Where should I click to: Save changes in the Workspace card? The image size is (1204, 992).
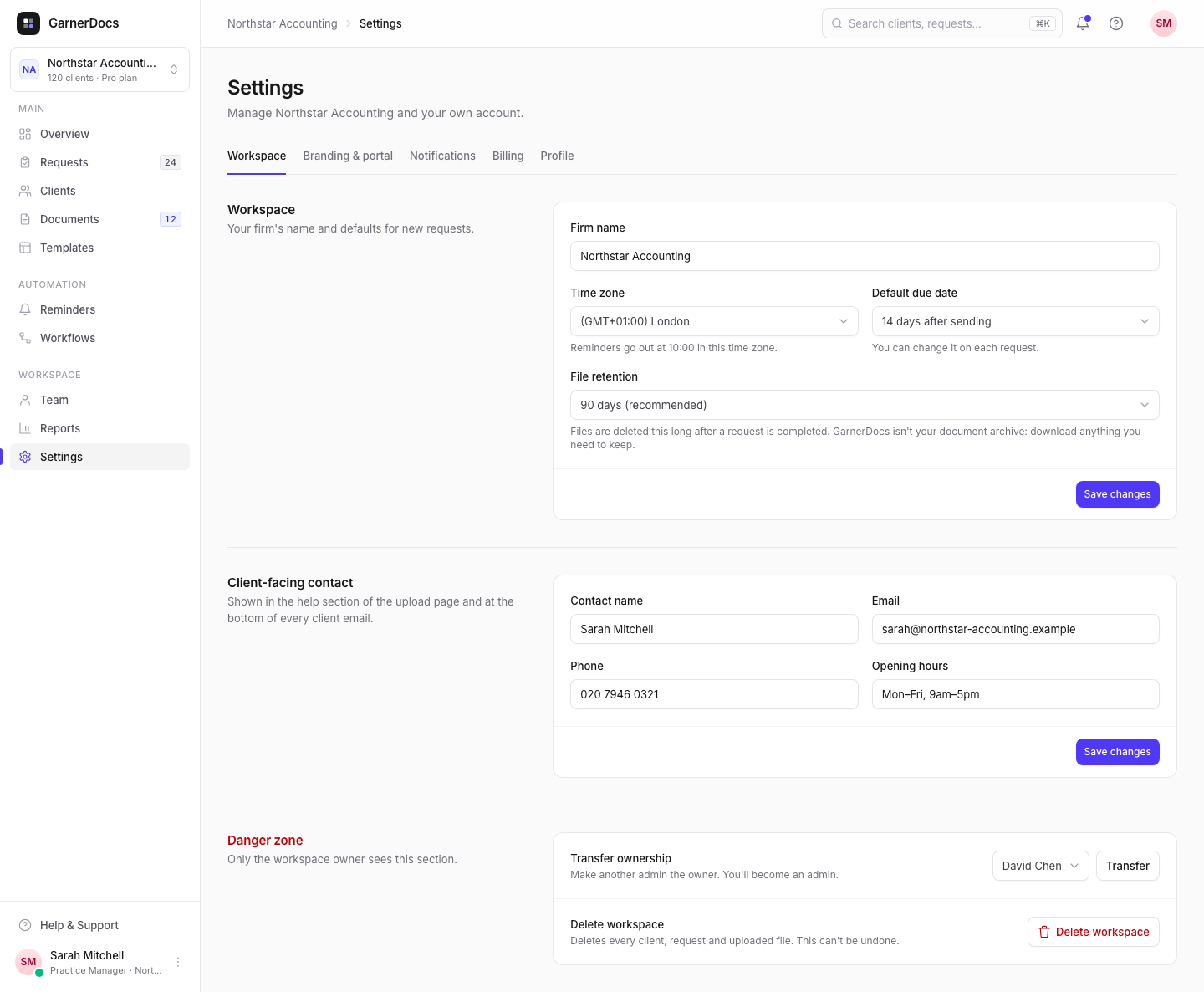click(x=1117, y=494)
